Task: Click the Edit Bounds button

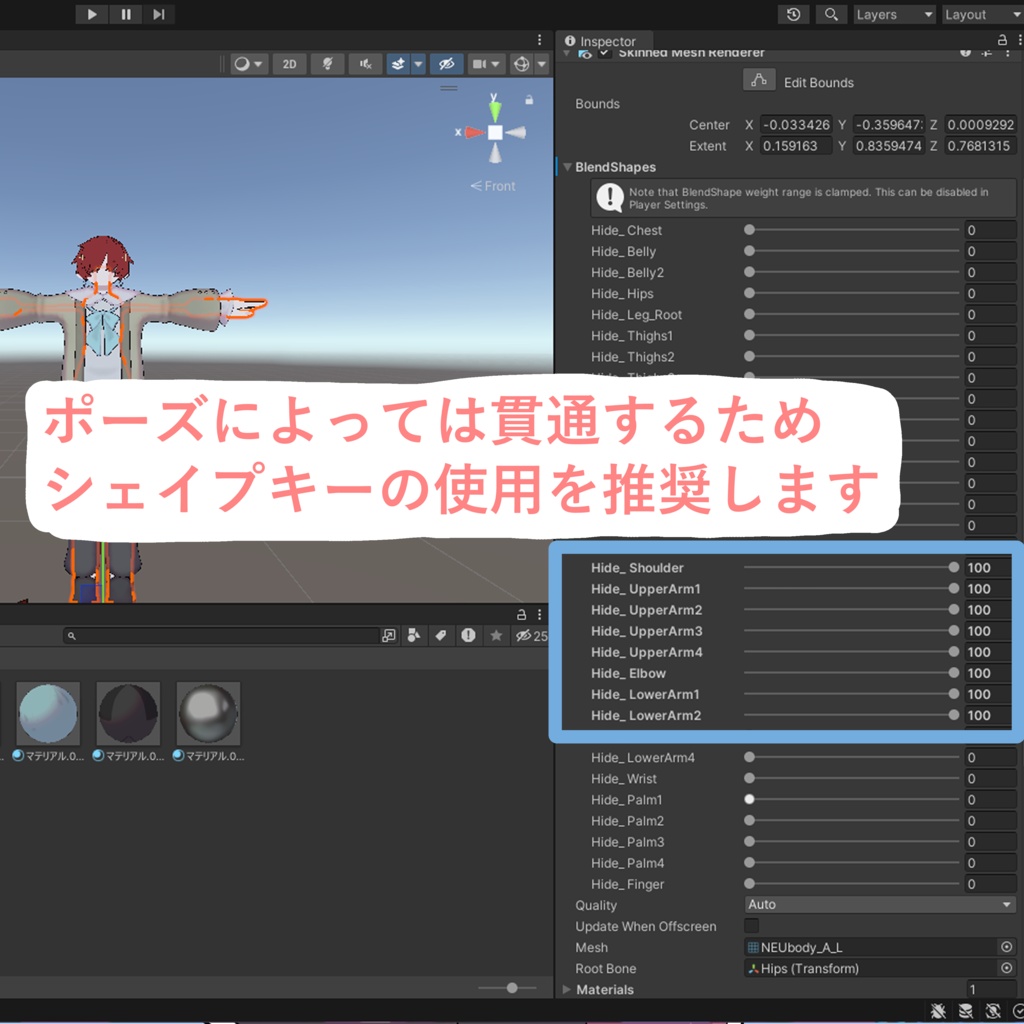Action: click(x=759, y=81)
